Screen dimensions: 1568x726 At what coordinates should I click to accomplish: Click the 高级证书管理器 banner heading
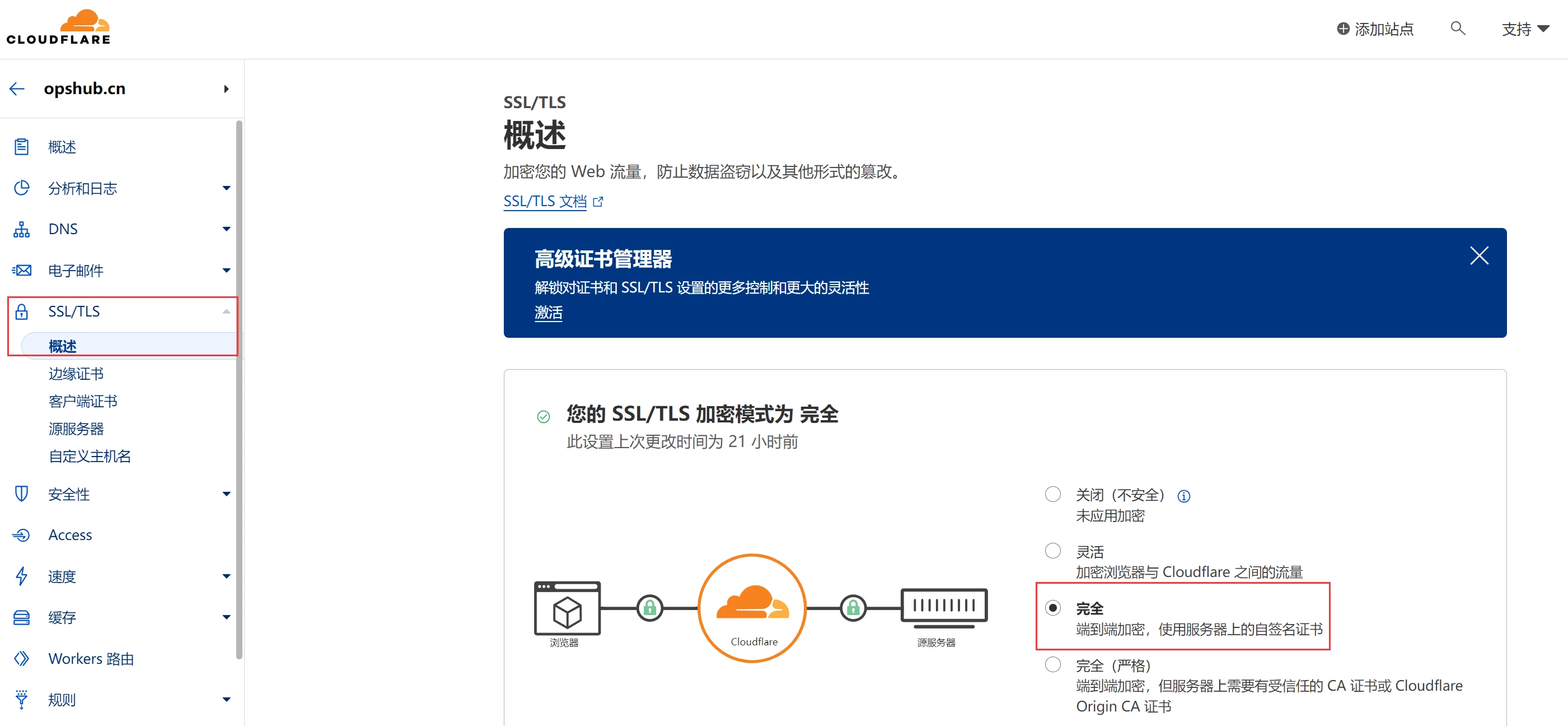tap(602, 259)
